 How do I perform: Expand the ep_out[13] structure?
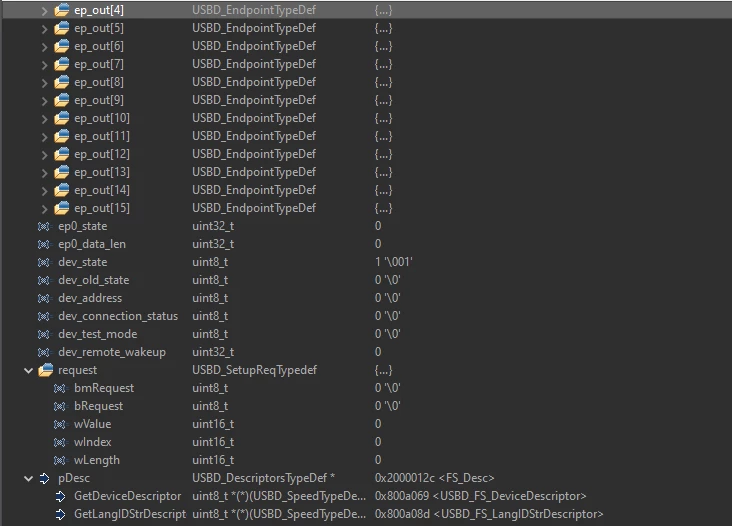point(44,173)
